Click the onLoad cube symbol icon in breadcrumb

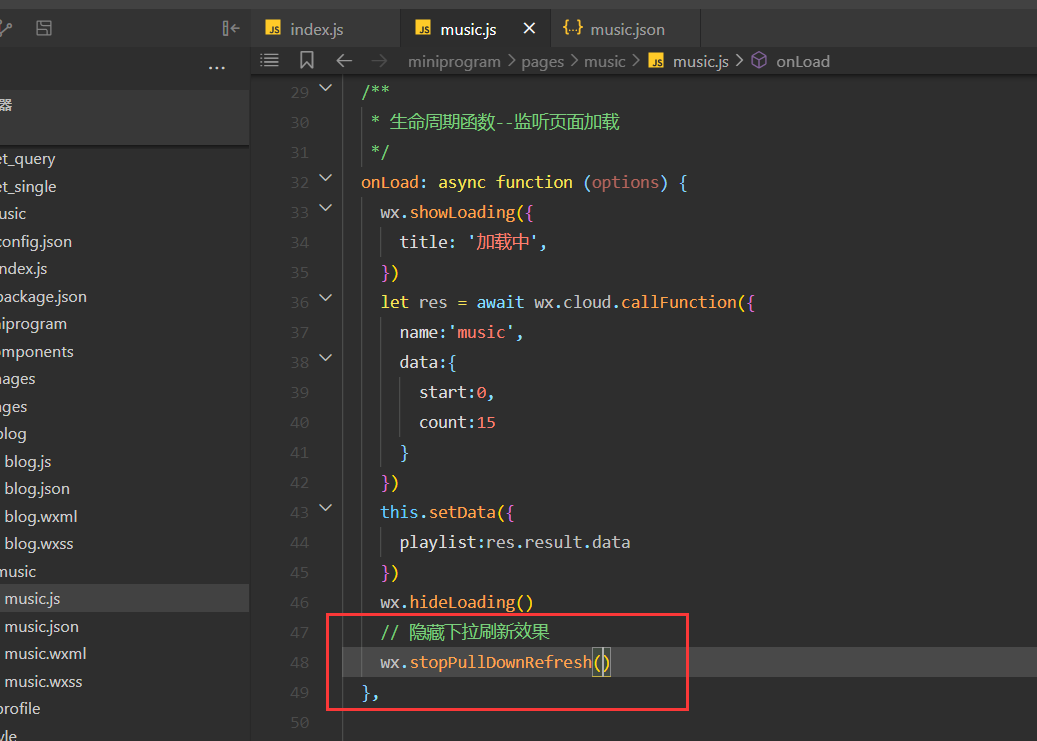point(759,60)
